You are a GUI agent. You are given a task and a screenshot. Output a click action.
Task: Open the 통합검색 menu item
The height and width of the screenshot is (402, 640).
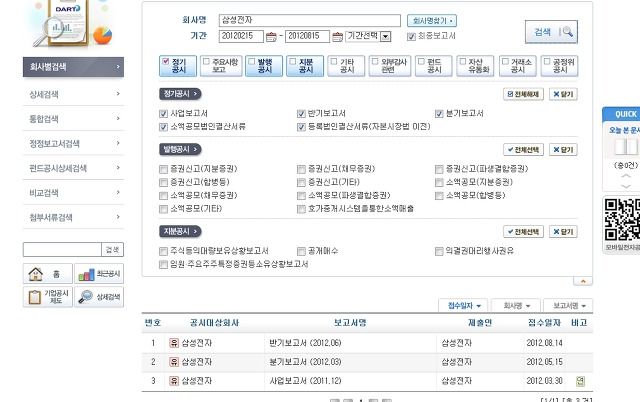click(73, 119)
